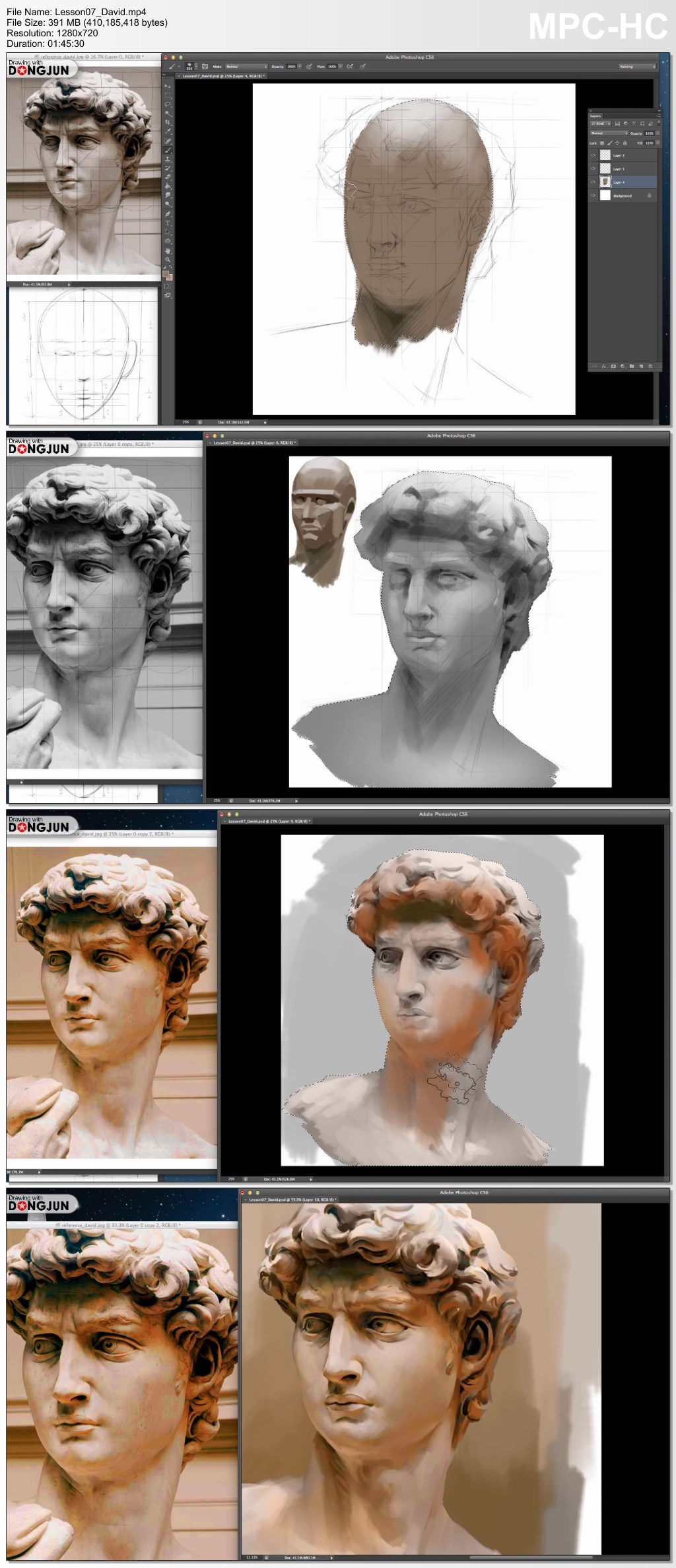Open the Flow slider dropdown
Viewport: 676px width, 1568px height.
point(341,67)
